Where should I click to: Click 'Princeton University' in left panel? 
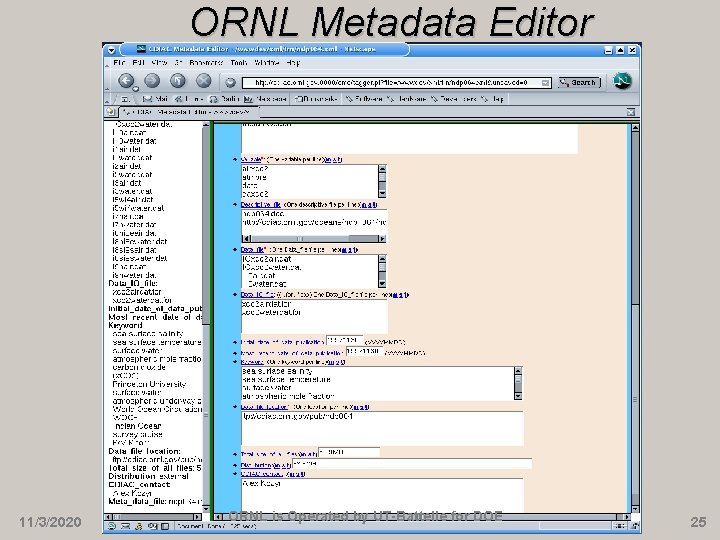149,384
